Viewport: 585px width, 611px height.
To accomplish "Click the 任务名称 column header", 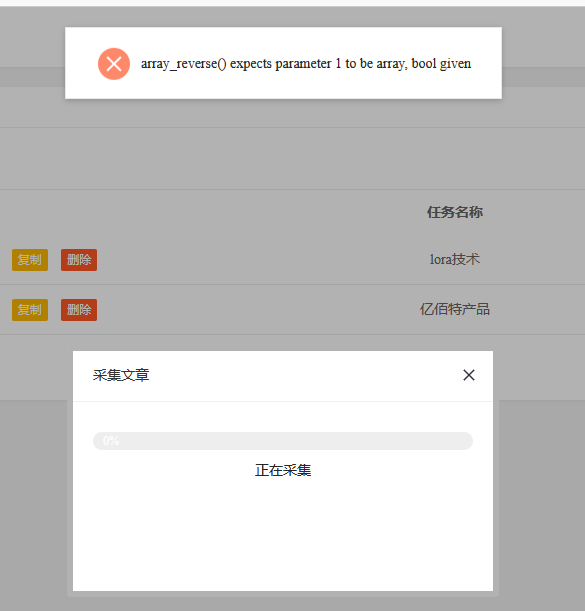I will [x=454, y=212].
